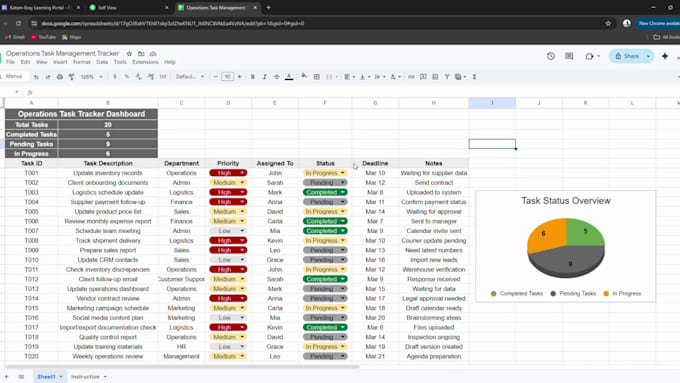Select the note 'Legal approval needed'
Viewport: 680px width, 383px height.
click(x=434, y=298)
